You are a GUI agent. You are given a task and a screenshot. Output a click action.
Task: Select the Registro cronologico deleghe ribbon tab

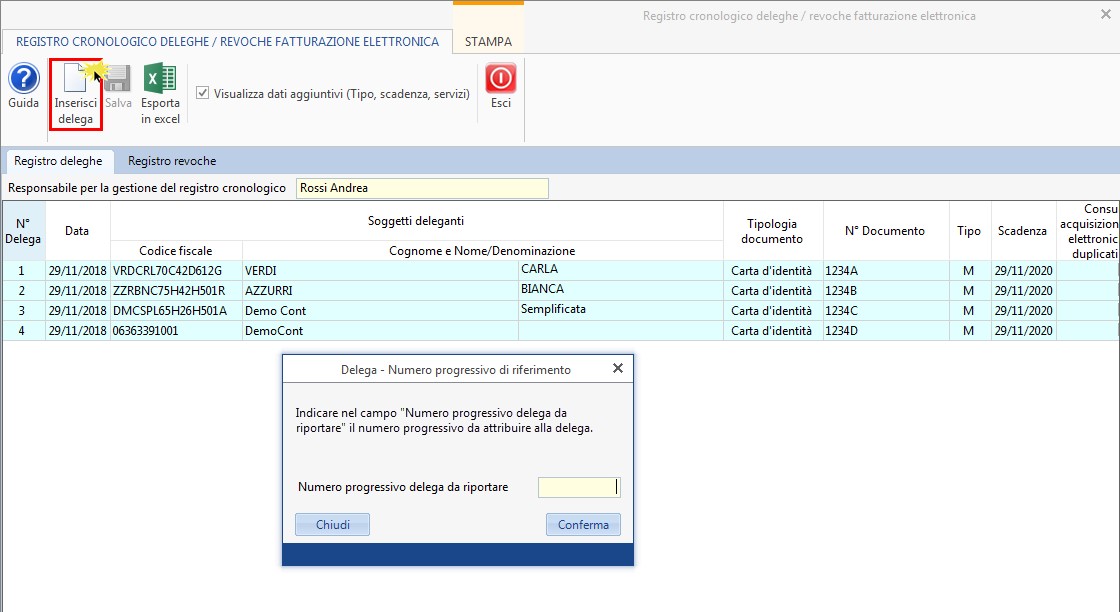[227, 41]
